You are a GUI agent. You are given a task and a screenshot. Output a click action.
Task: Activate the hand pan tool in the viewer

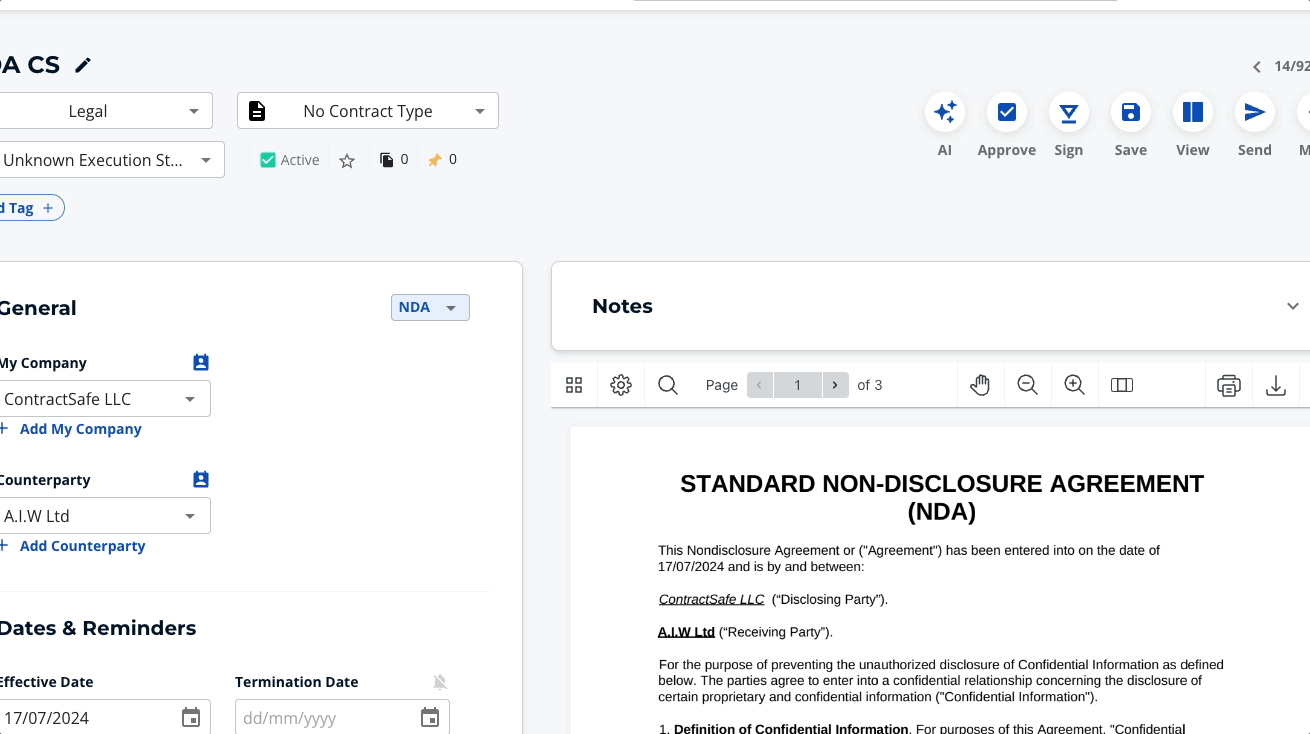tap(980, 384)
